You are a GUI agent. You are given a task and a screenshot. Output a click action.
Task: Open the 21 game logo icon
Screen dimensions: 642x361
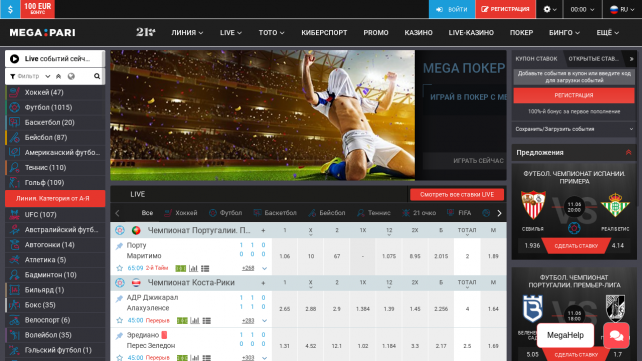coord(146,32)
